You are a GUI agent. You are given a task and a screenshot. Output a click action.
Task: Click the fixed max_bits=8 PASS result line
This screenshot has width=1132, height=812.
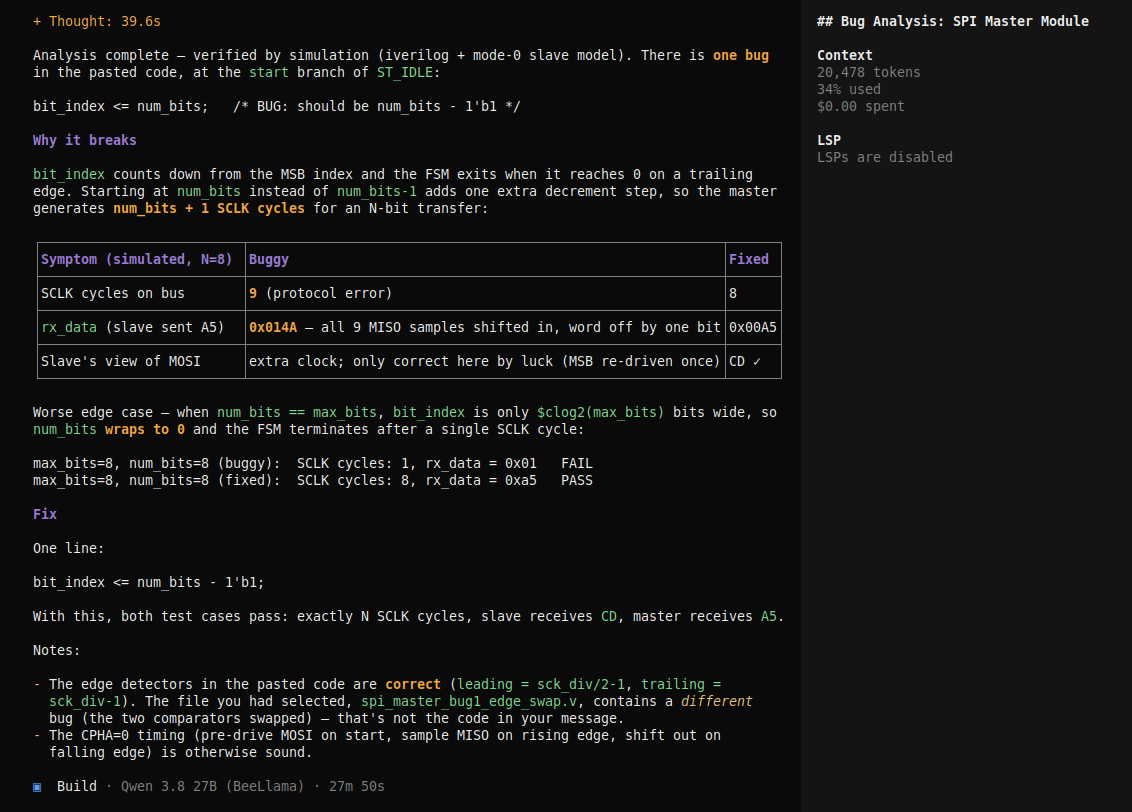[x=313, y=480]
